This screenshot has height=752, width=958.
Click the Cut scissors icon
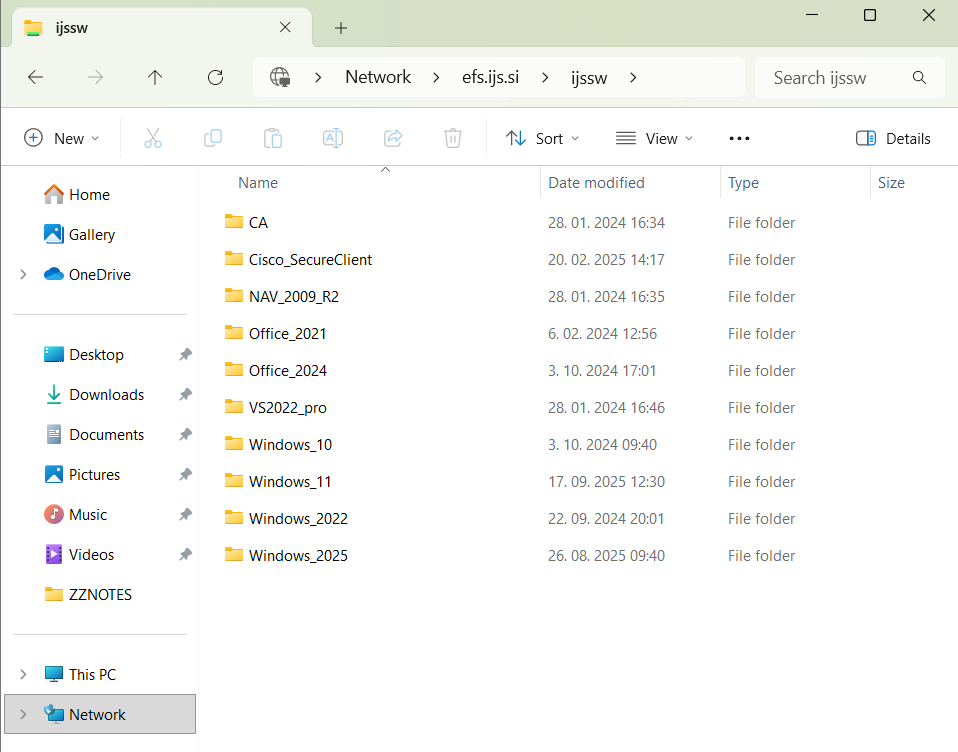[x=153, y=139]
